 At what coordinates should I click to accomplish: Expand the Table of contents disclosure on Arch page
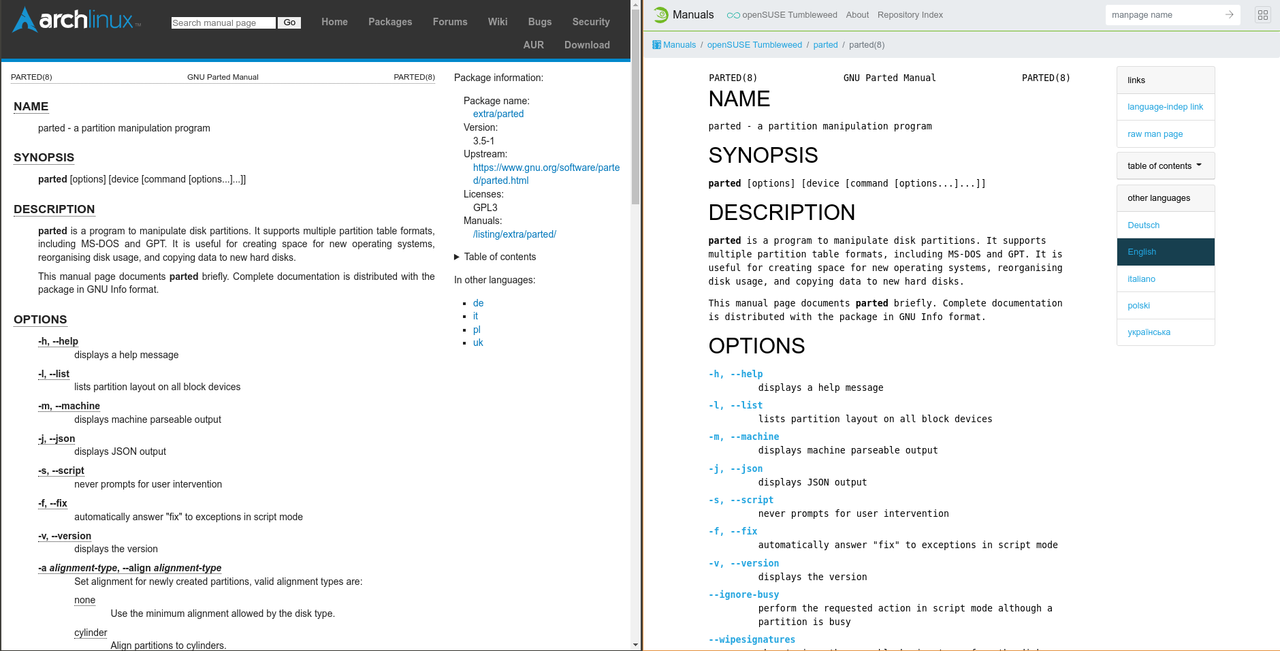click(x=495, y=257)
